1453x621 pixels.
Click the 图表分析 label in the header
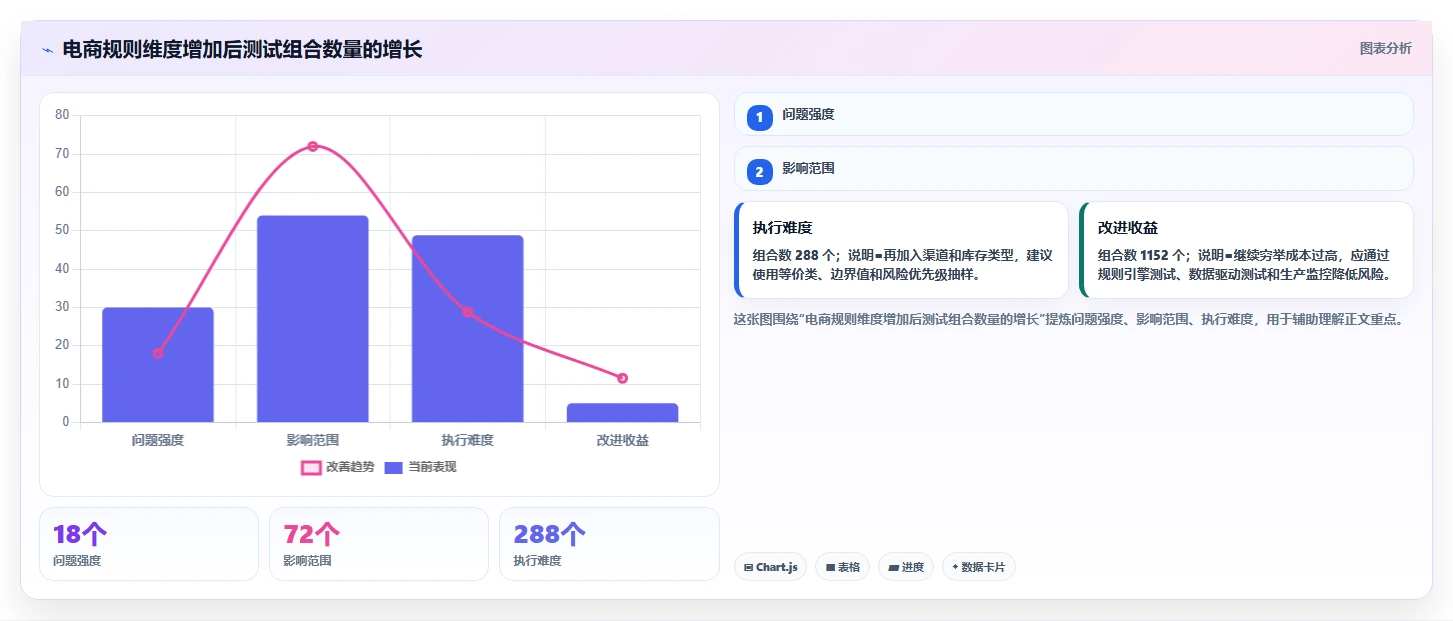tap(1385, 48)
